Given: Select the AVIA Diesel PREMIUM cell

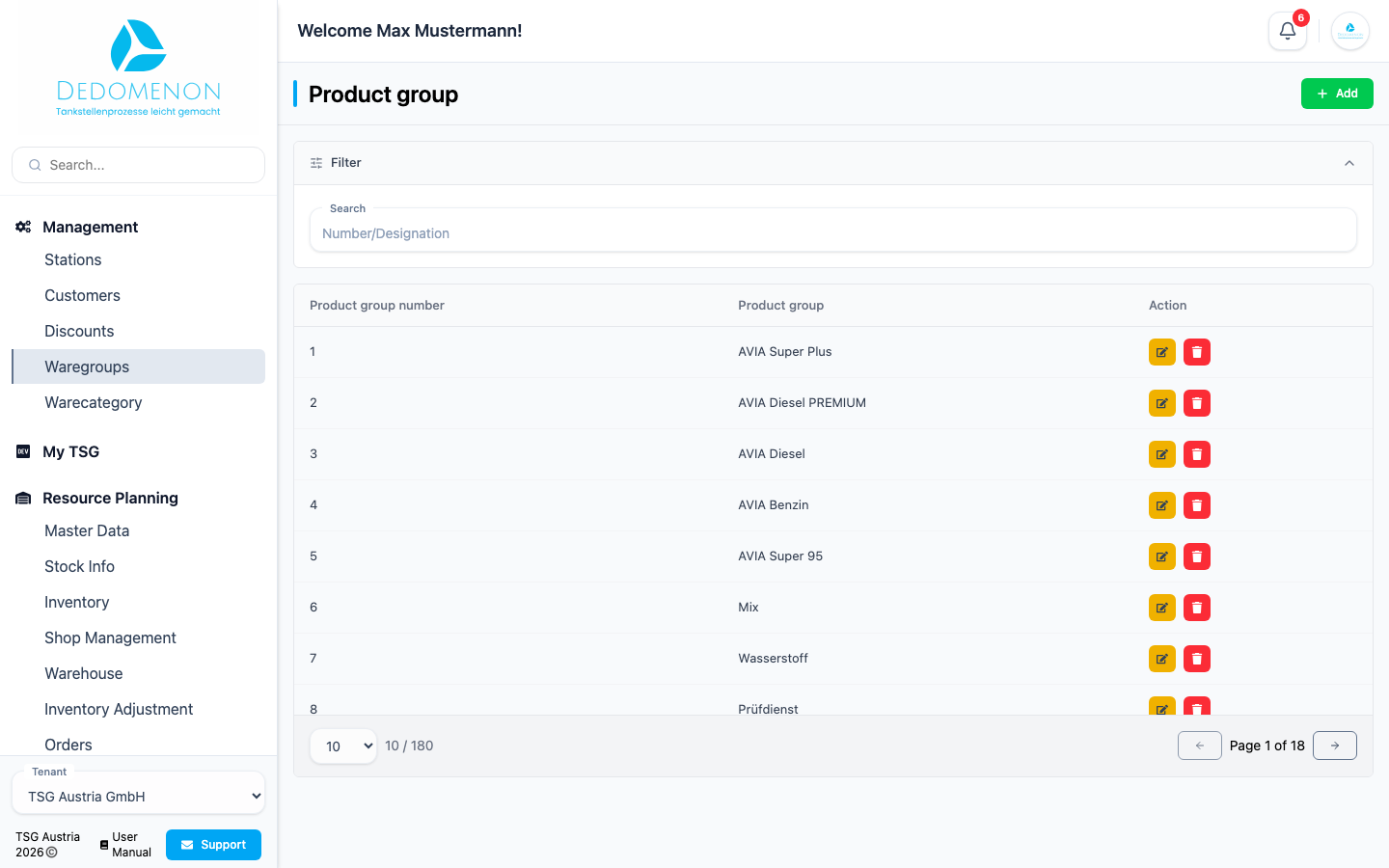Looking at the screenshot, I should pyautogui.click(x=802, y=403).
